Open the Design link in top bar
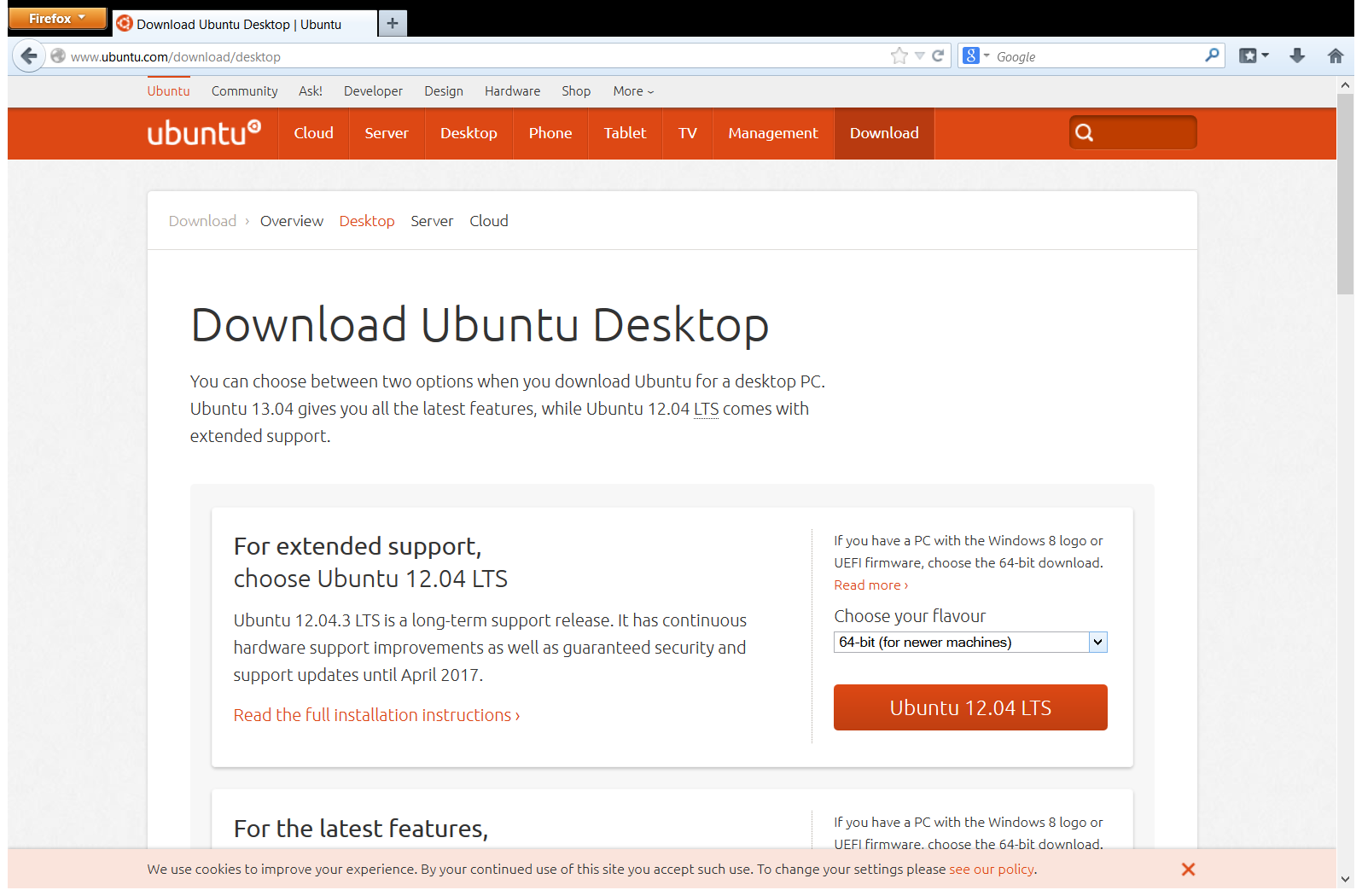 click(x=444, y=91)
